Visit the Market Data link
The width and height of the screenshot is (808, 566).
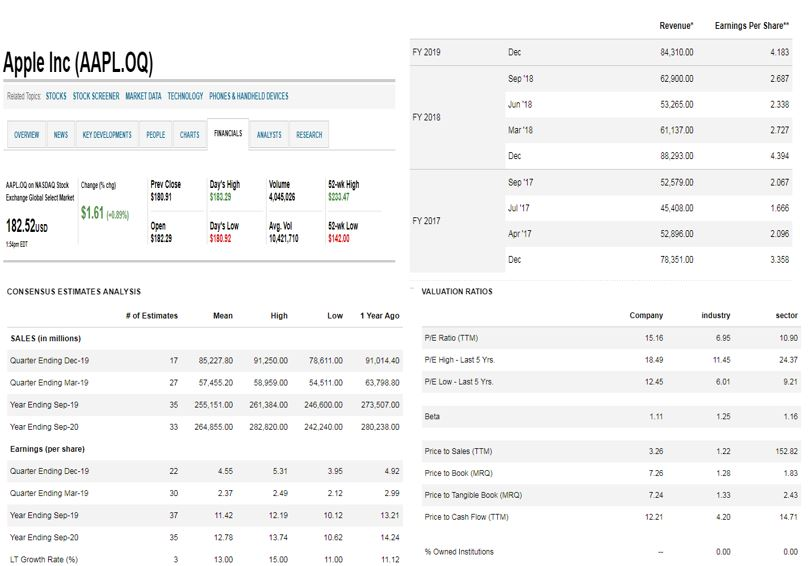(x=143, y=96)
